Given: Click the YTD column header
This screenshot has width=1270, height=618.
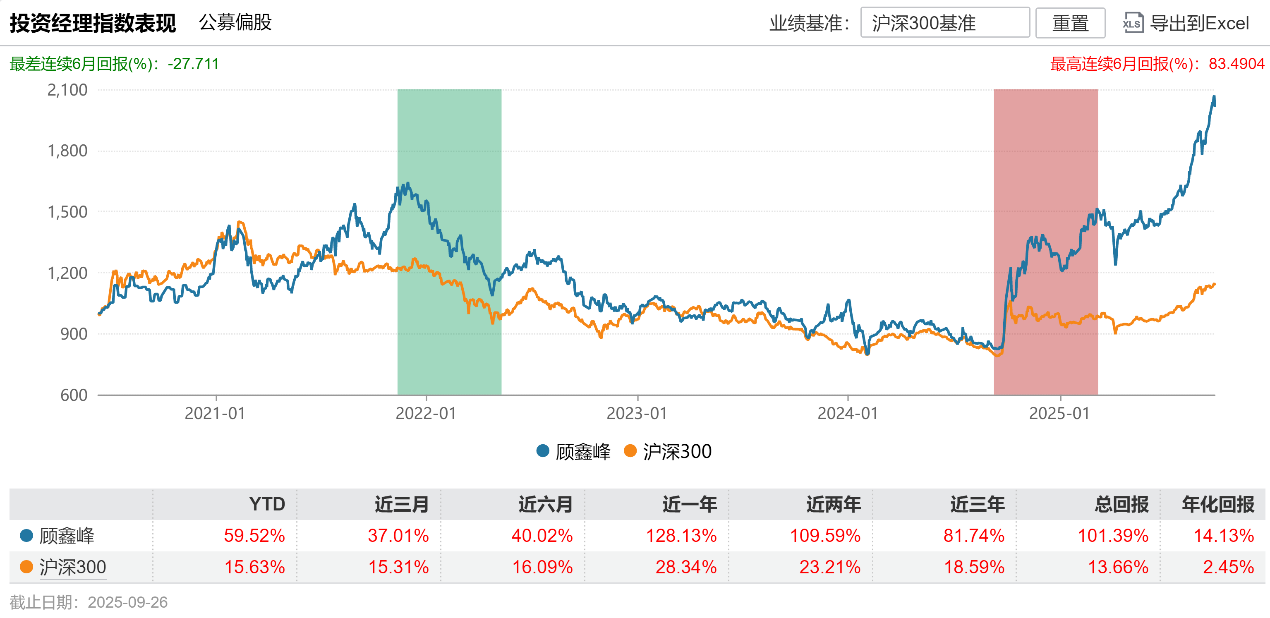Looking at the screenshot, I should tap(267, 504).
